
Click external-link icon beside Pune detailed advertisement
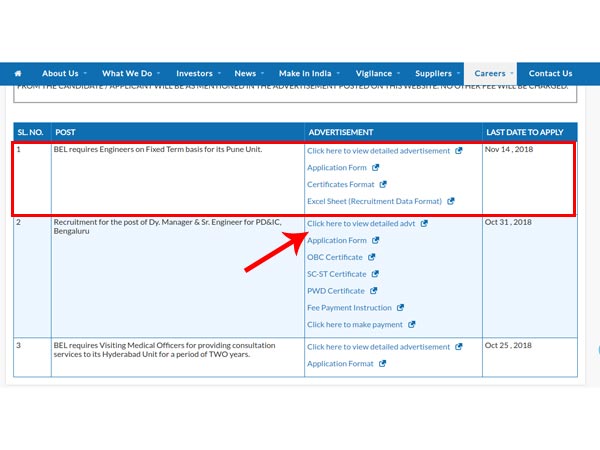tap(458, 151)
